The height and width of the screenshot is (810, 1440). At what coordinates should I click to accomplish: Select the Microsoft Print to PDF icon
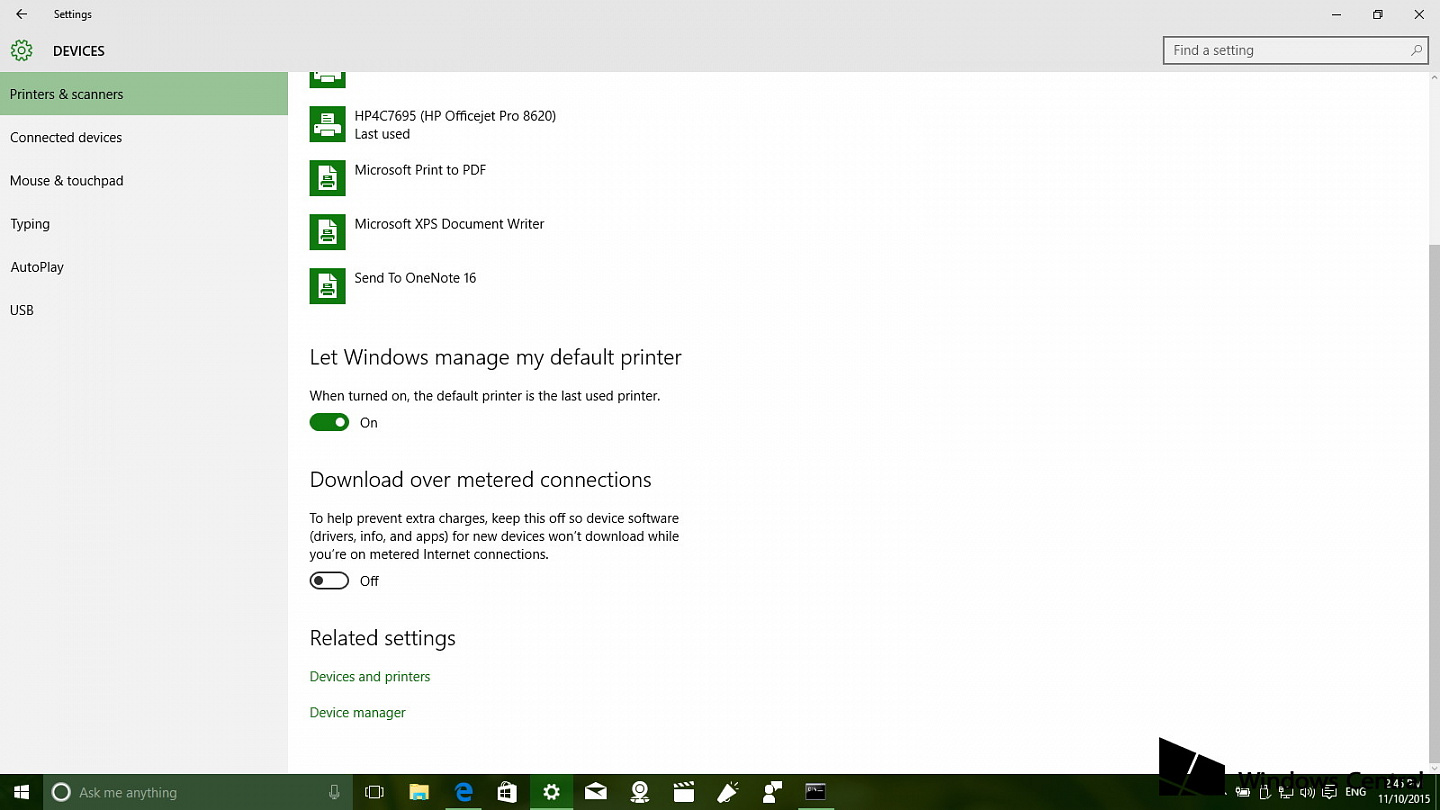pyautogui.click(x=327, y=178)
